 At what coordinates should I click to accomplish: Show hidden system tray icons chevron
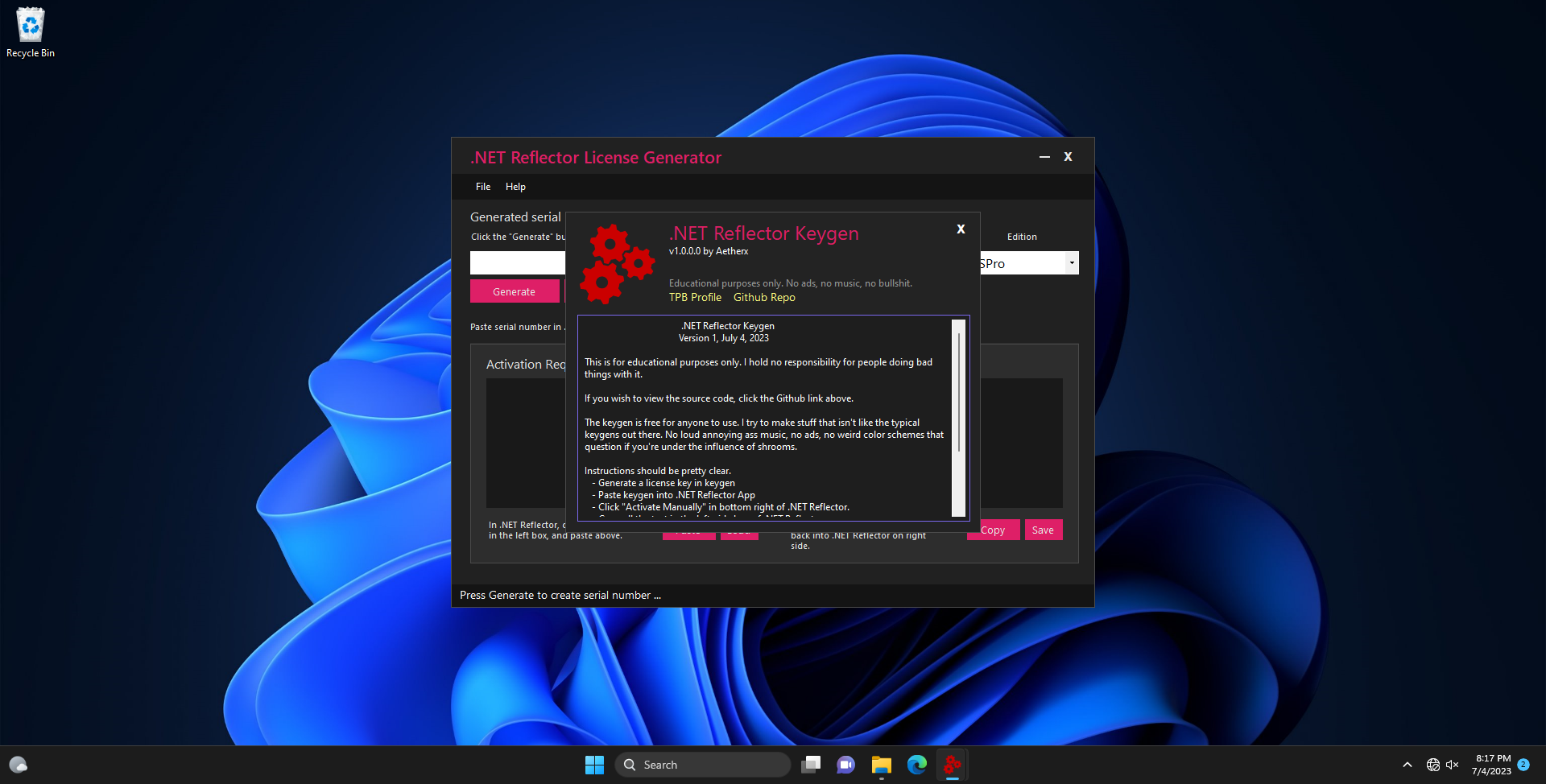click(1407, 765)
